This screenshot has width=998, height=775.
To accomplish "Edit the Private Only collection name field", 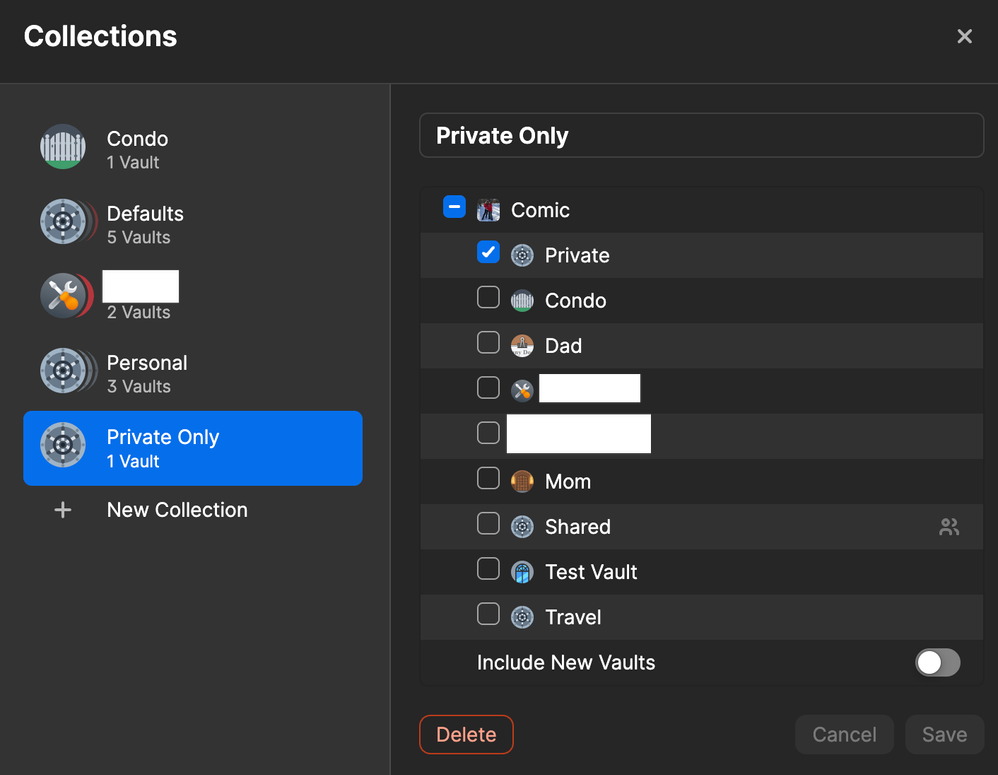I will click(700, 136).
